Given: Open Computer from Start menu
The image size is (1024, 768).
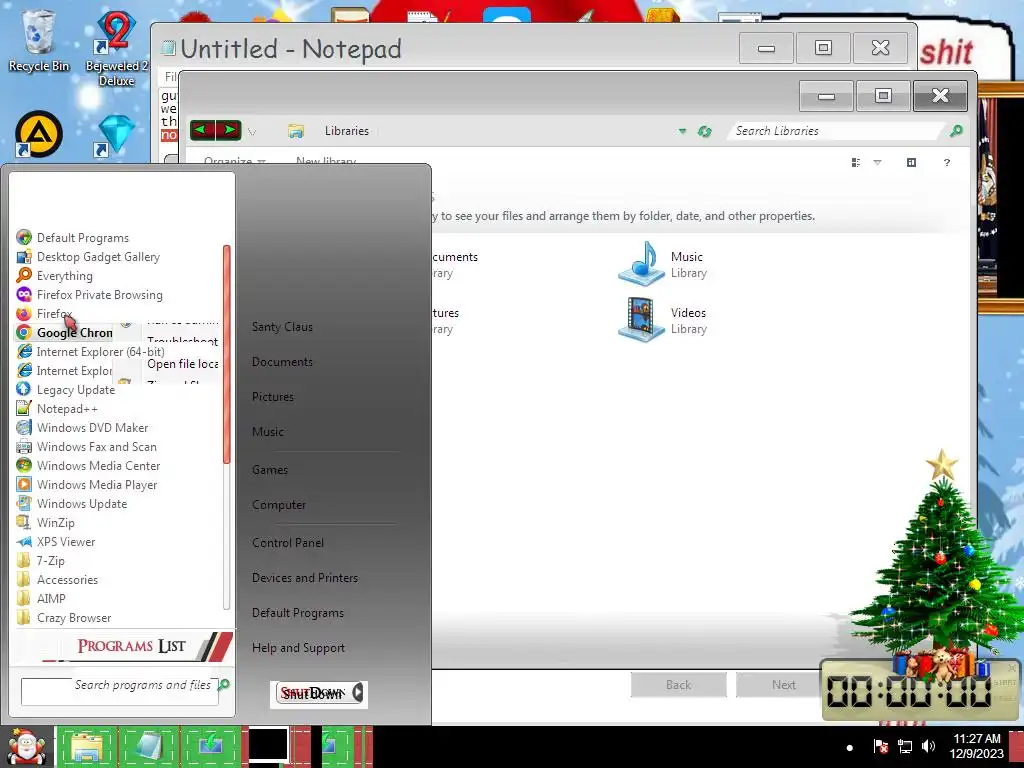Looking at the screenshot, I should tap(279, 505).
